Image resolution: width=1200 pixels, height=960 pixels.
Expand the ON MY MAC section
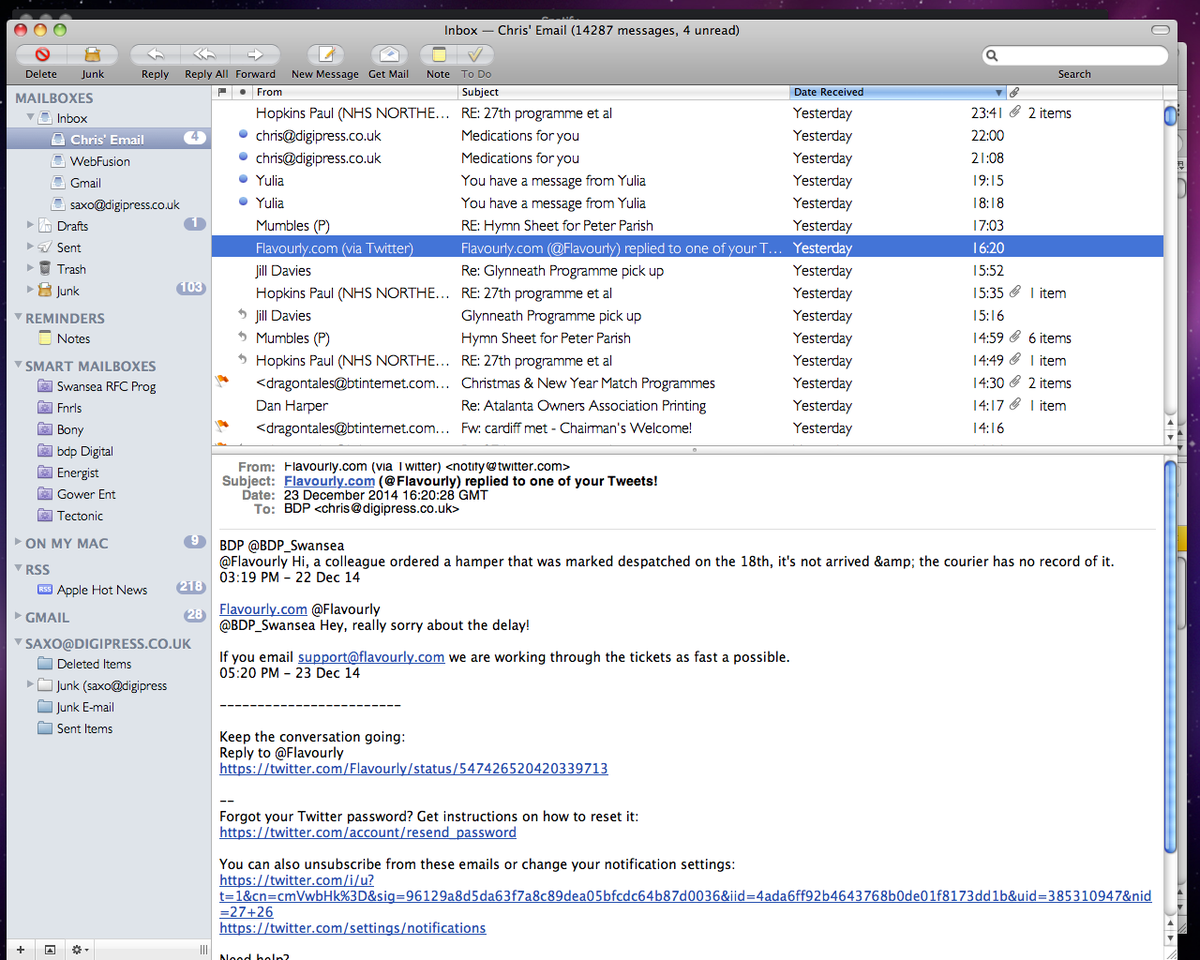tap(18, 543)
